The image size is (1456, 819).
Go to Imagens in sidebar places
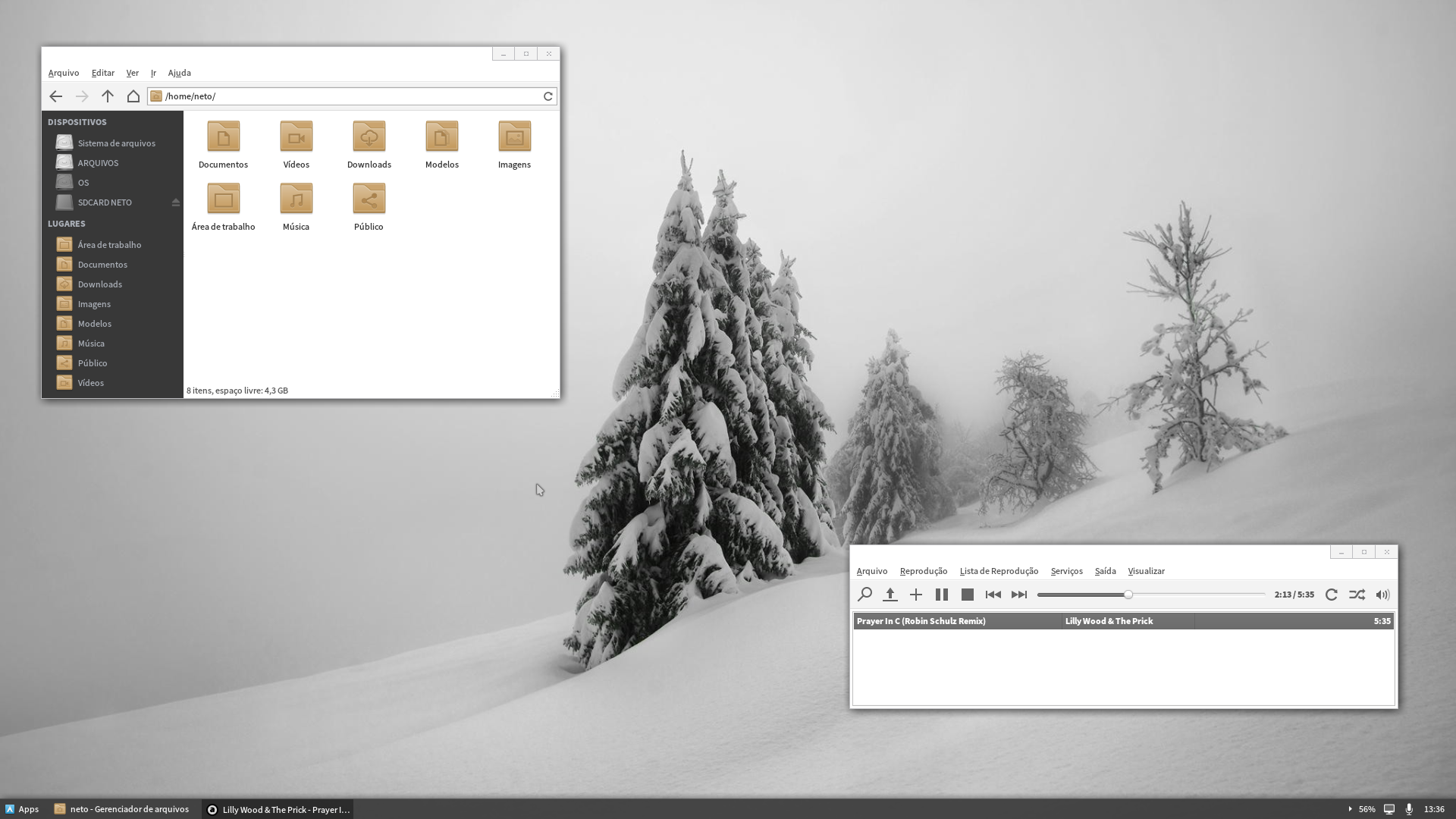point(112,304)
